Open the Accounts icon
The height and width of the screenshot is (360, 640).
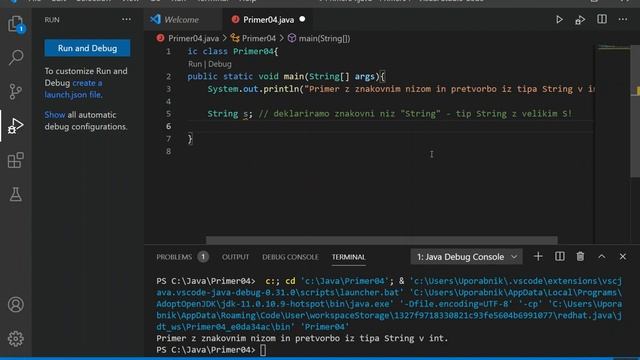click(16, 304)
